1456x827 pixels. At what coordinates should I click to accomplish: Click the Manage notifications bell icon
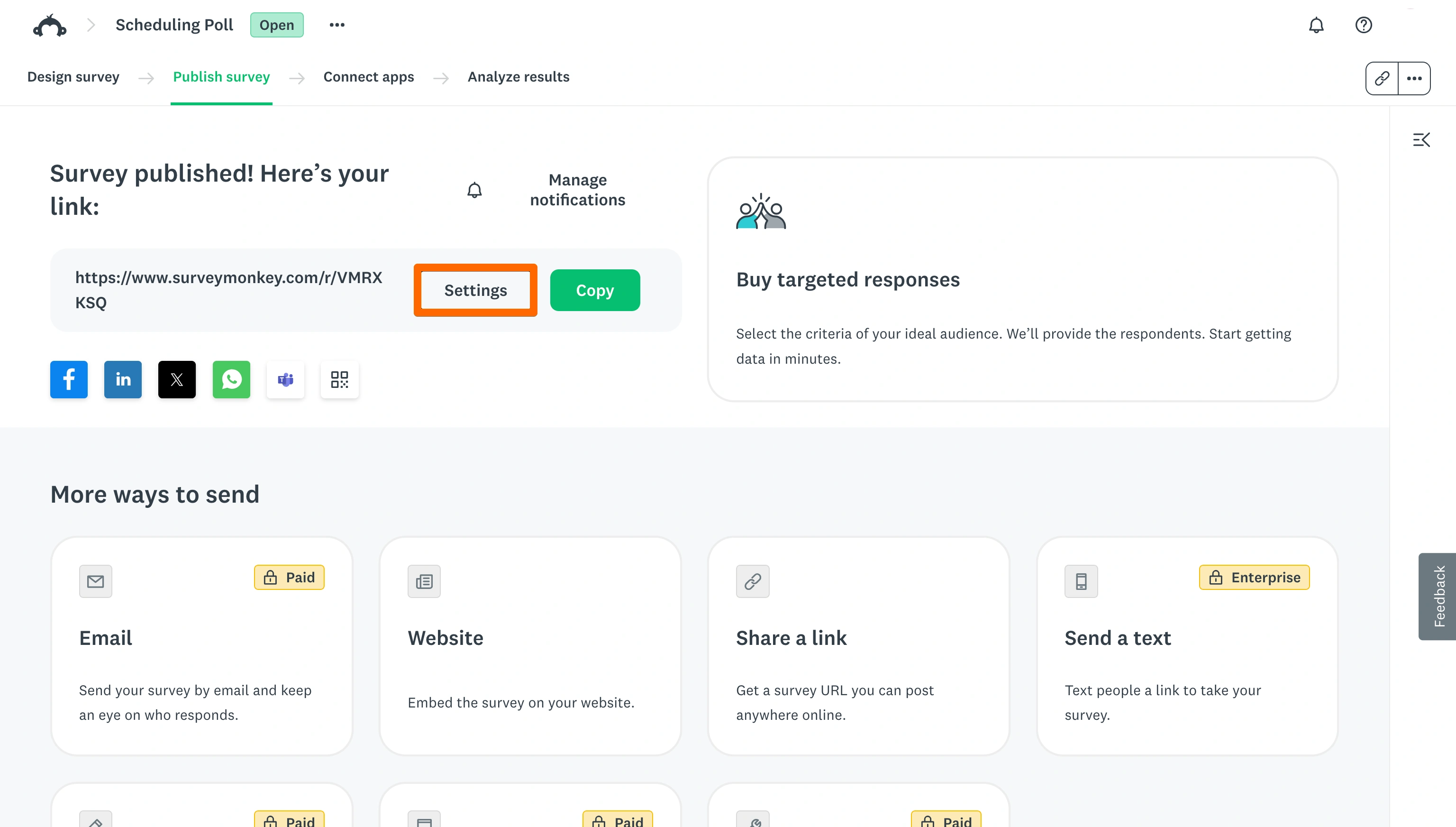(x=474, y=190)
